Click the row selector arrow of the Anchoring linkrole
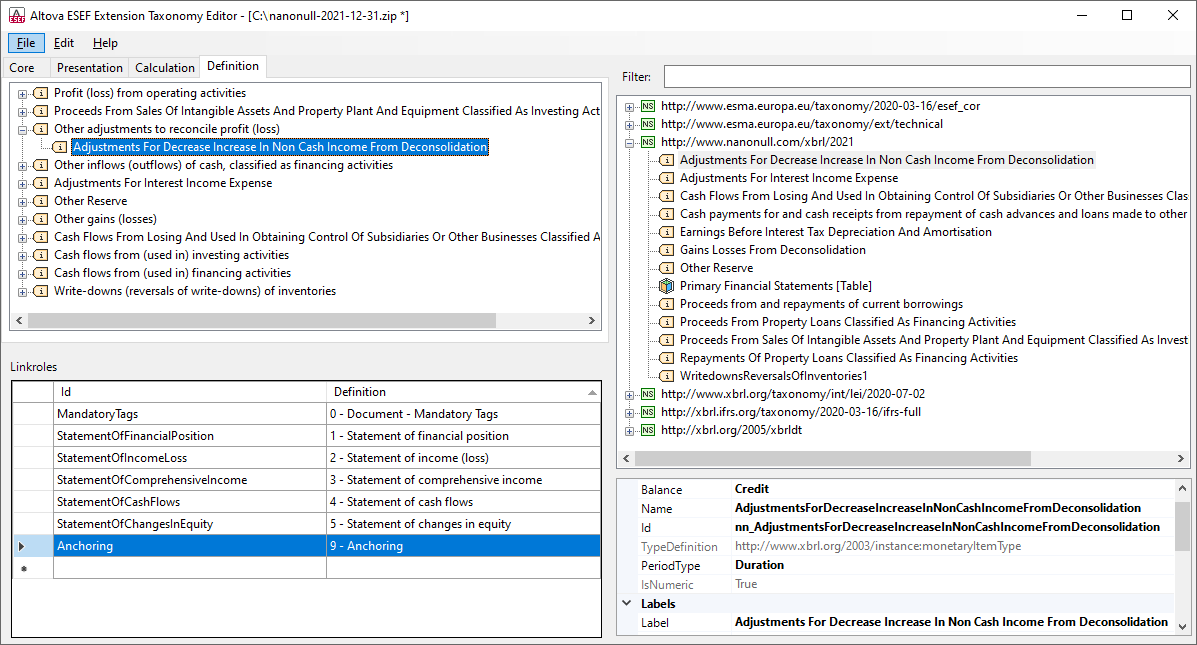Viewport: 1197px width, 645px height. pyautogui.click(x=22, y=547)
